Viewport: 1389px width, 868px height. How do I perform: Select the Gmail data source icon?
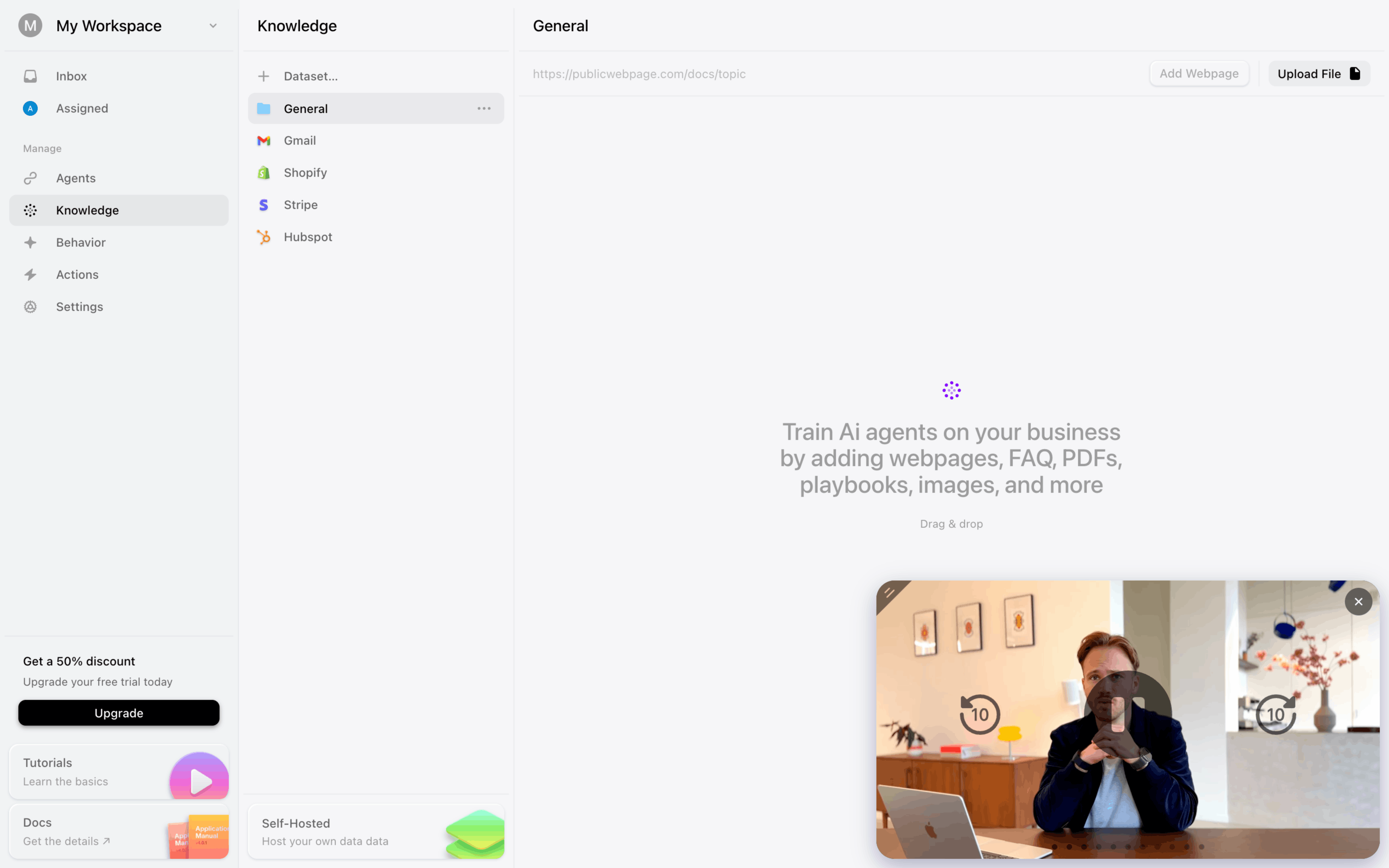pyautogui.click(x=264, y=141)
